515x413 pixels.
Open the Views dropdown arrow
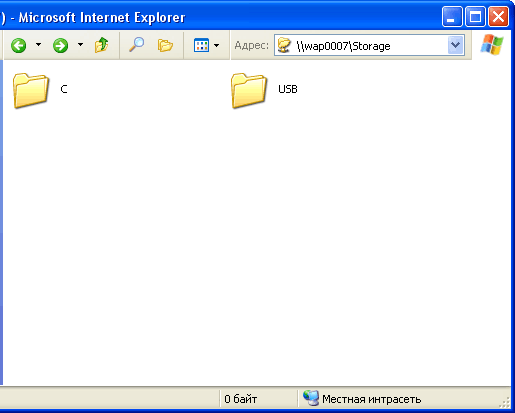point(217,45)
